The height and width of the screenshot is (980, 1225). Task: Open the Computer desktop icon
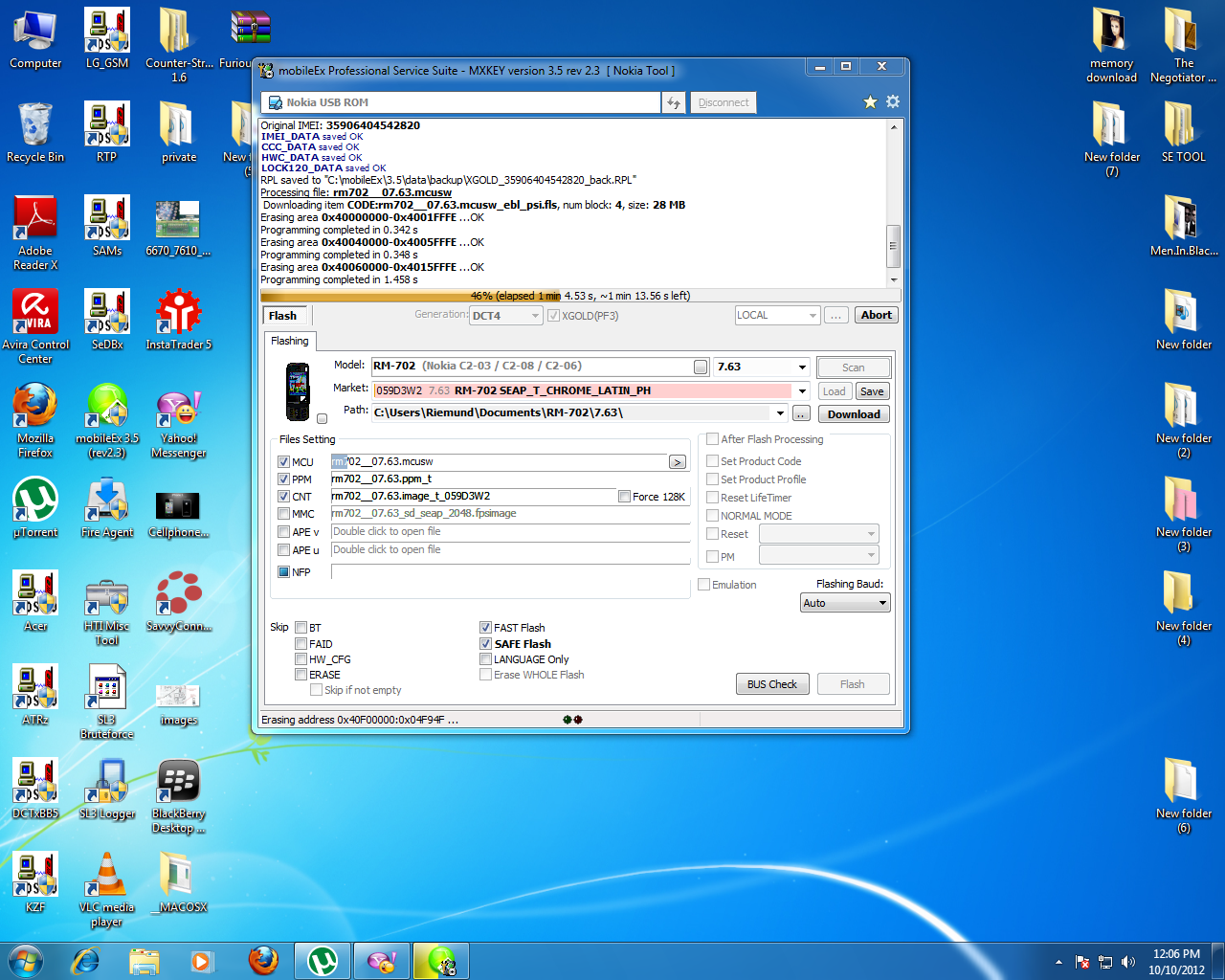point(35,39)
